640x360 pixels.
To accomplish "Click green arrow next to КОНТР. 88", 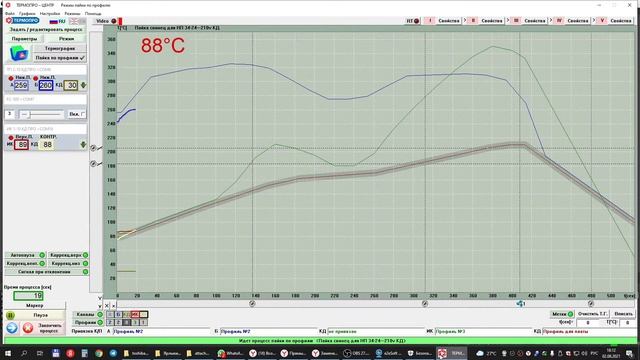I will pos(83,144).
